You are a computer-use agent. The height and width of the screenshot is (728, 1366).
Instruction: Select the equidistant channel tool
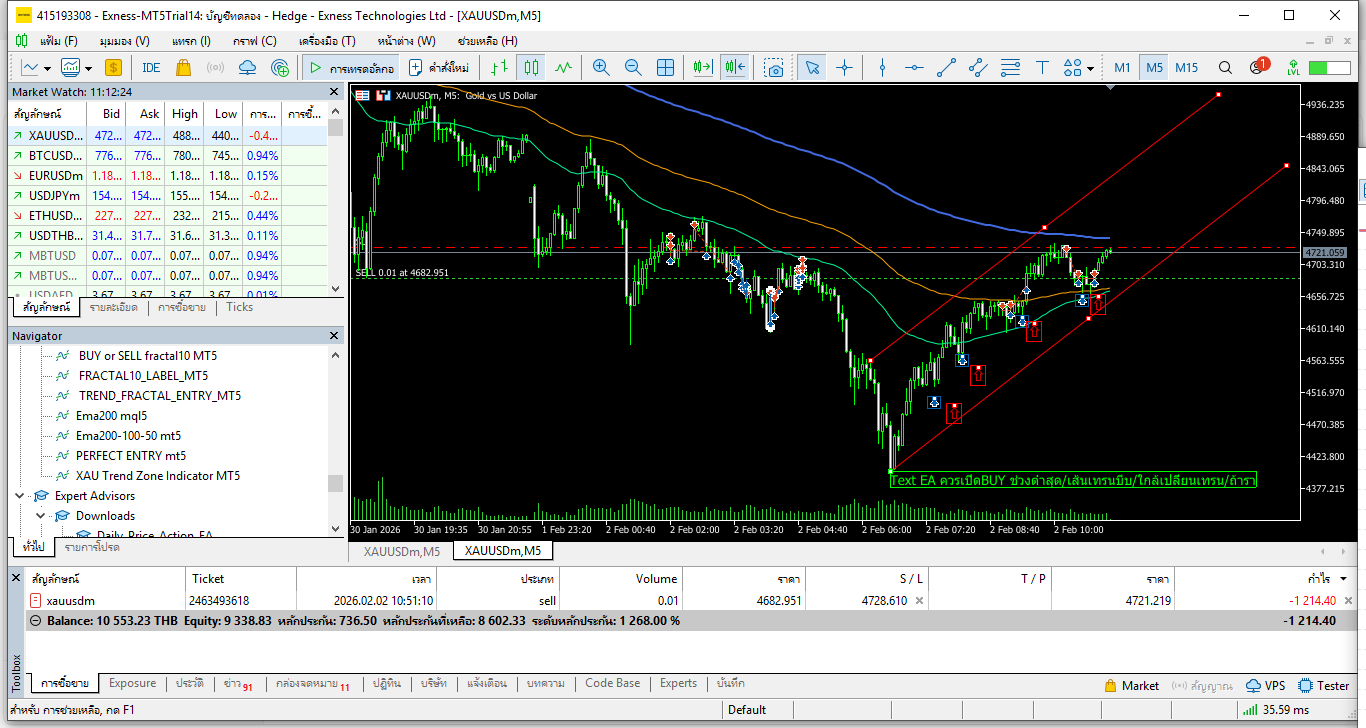(978, 67)
